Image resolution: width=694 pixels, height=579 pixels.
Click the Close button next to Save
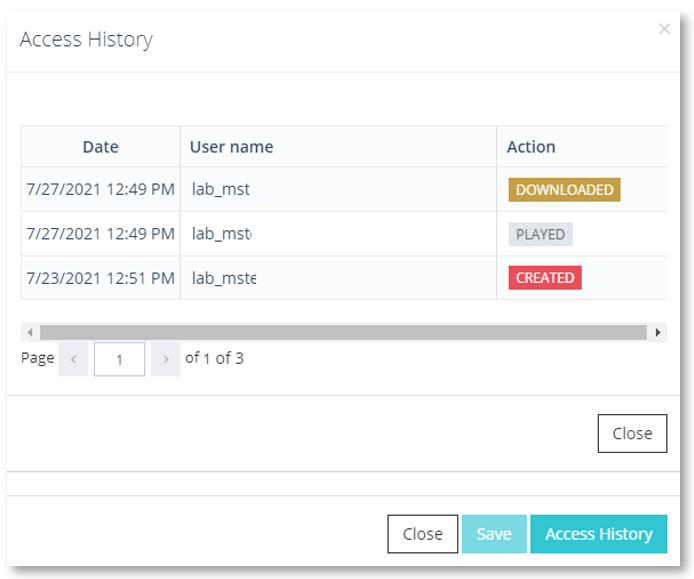coord(423,534)
